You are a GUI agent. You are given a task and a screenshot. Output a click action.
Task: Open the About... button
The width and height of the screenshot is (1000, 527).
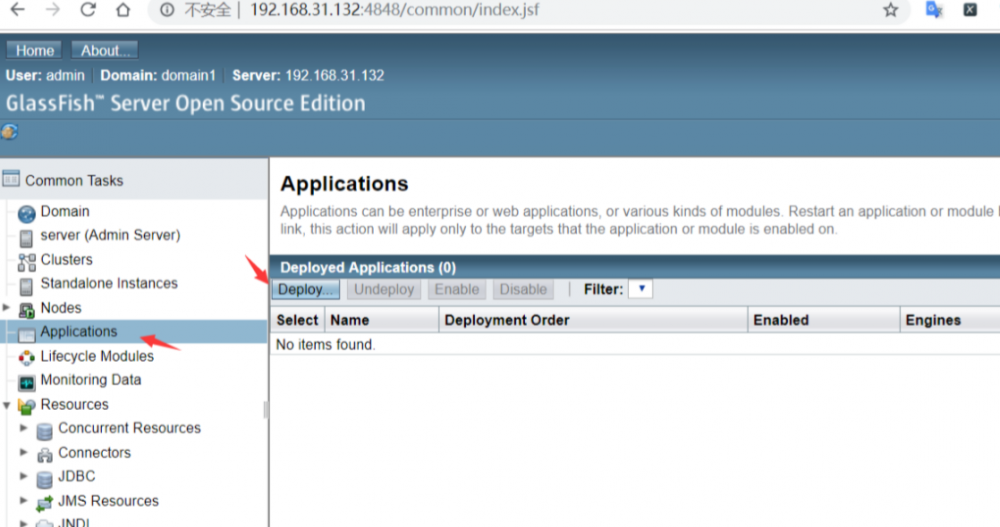tap(105, 50)
